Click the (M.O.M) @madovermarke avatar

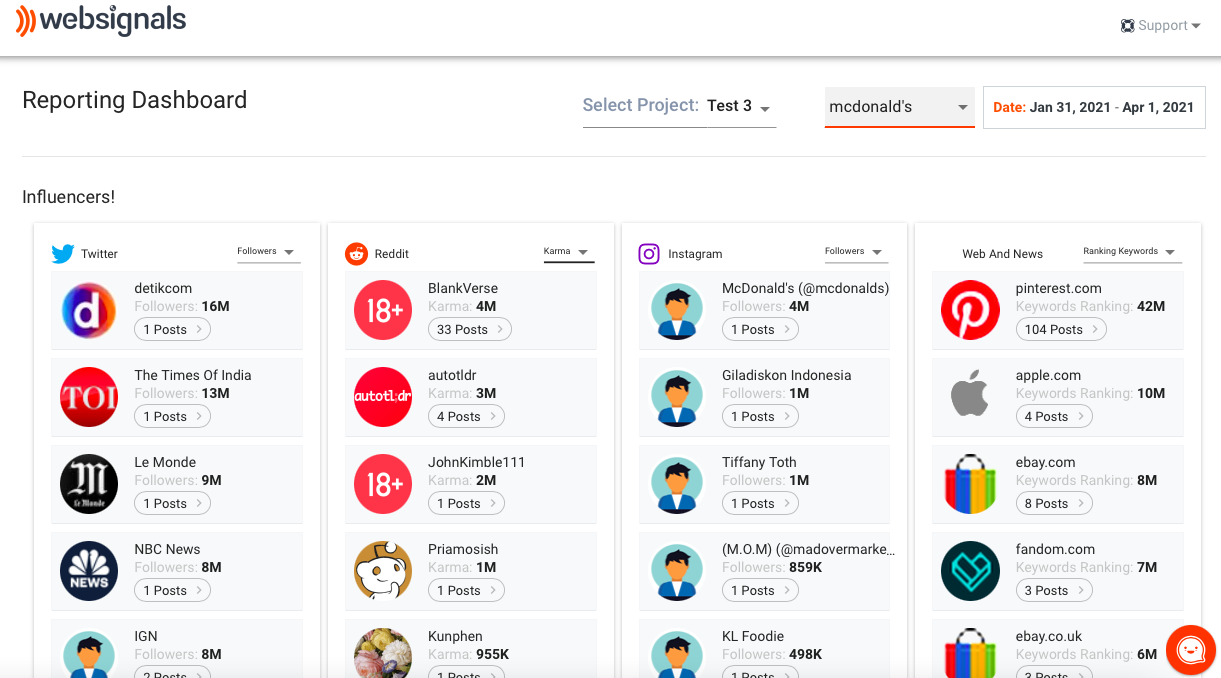coord(677,571)
